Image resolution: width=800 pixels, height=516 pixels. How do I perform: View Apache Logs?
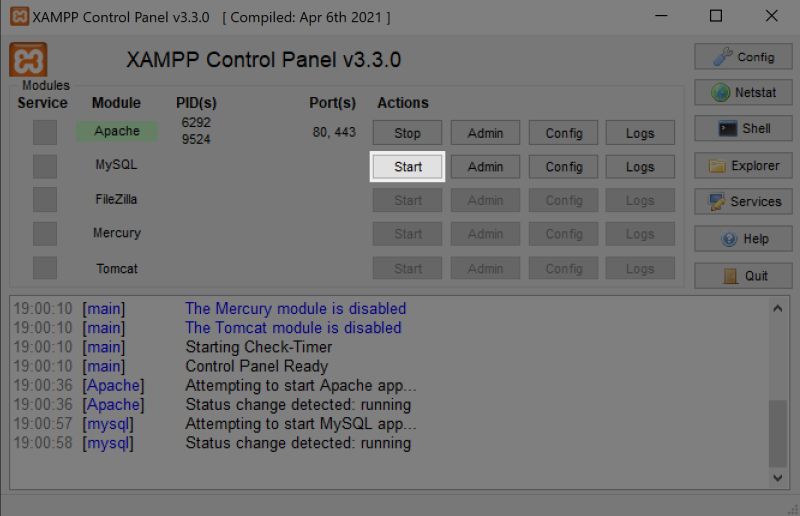(640, 133)
